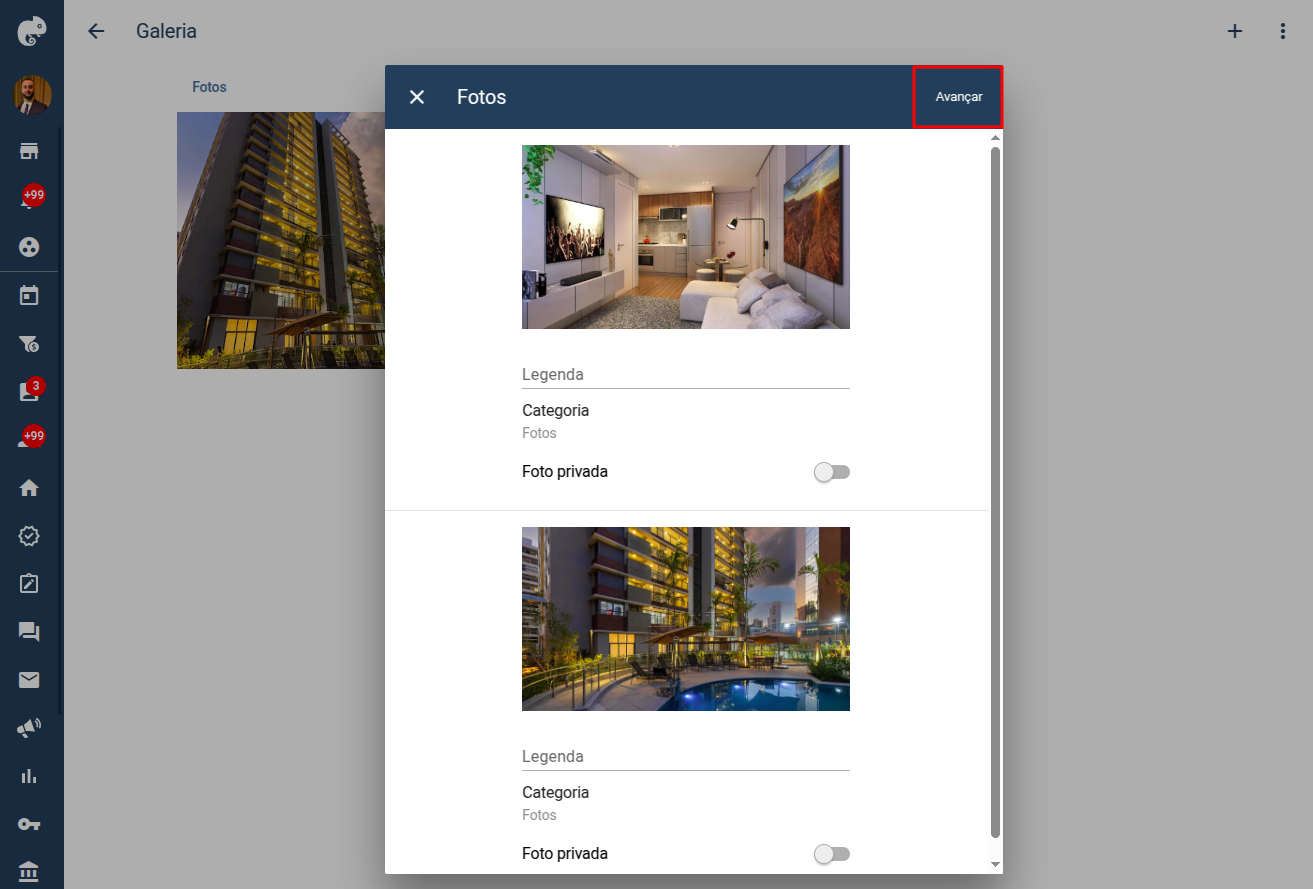Click the plus add icon in the Galeria header
Viewport: 1313px width, 889px height.
(x=1235, y=31)
